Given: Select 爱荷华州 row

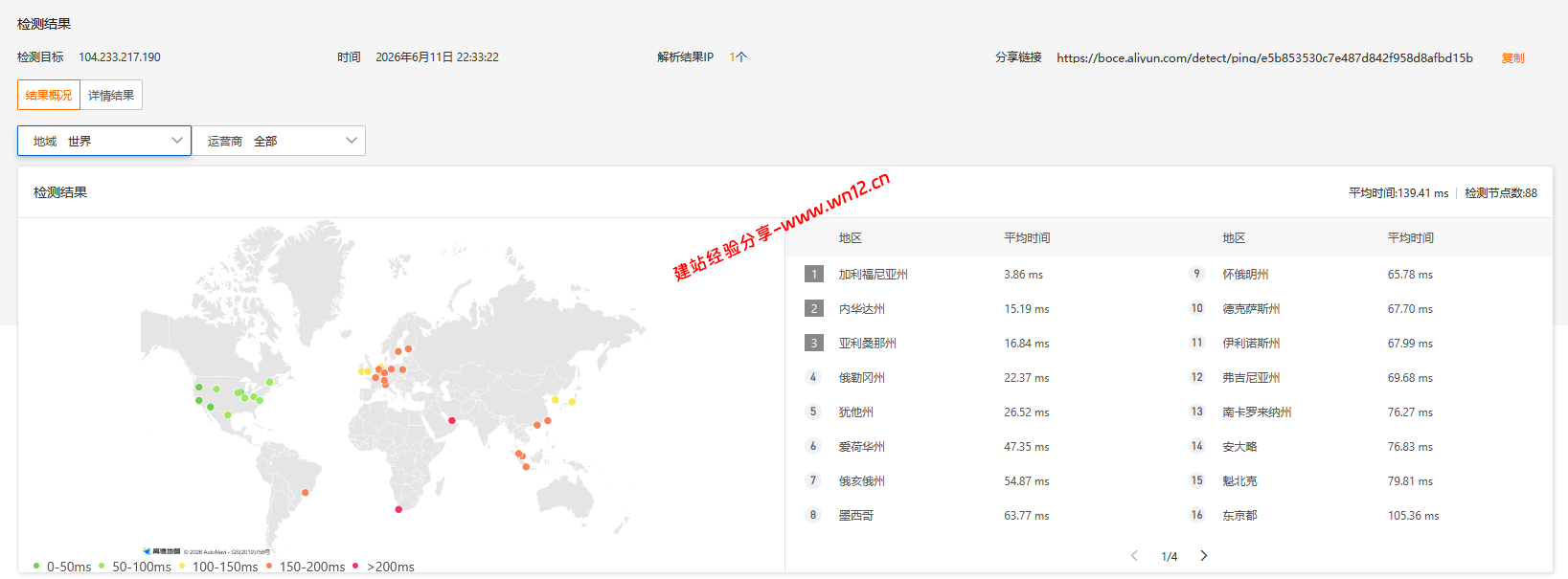Looking at the screenshot, I should [977, 446].
